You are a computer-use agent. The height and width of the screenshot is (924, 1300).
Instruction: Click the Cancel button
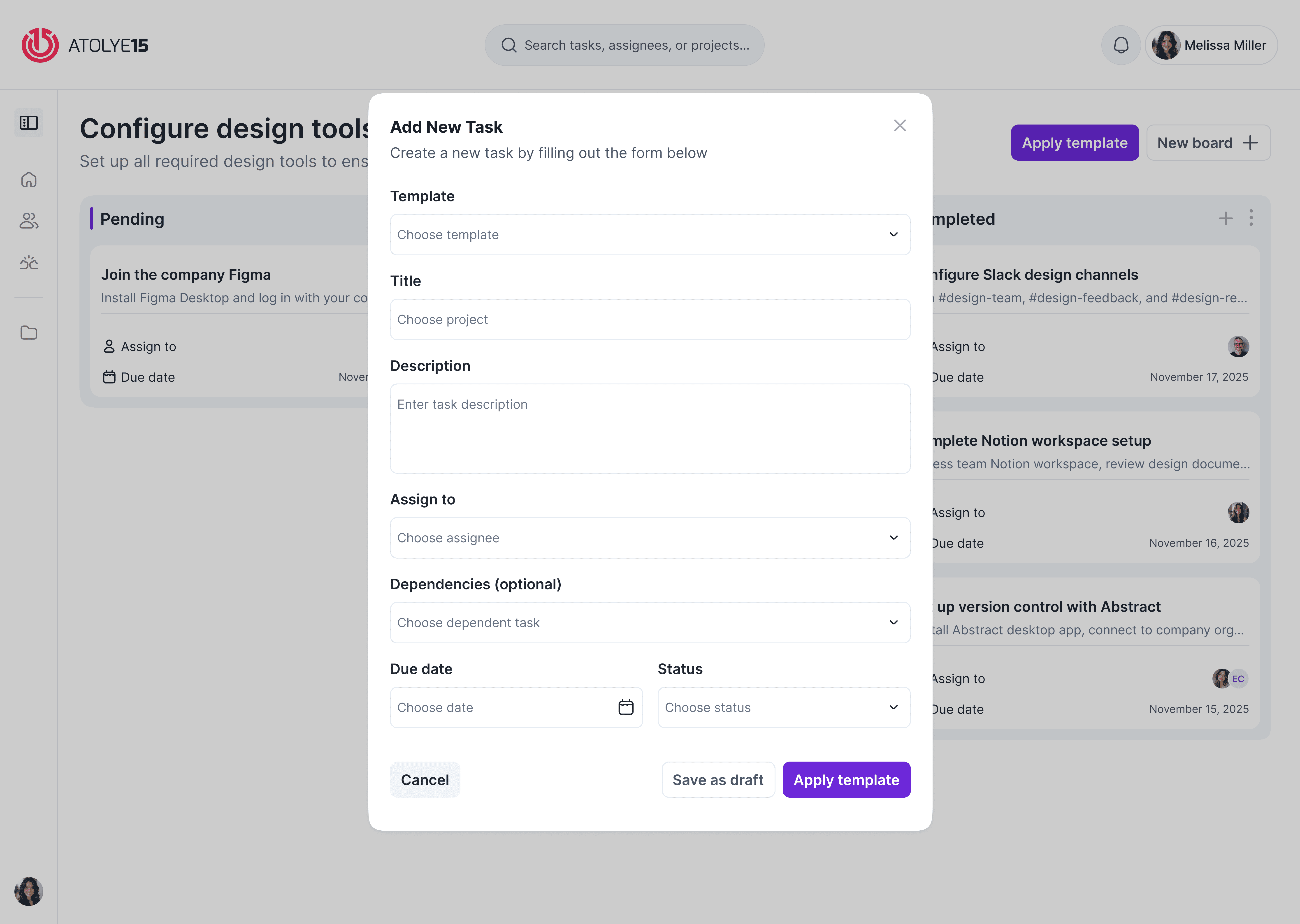[425, 779]
